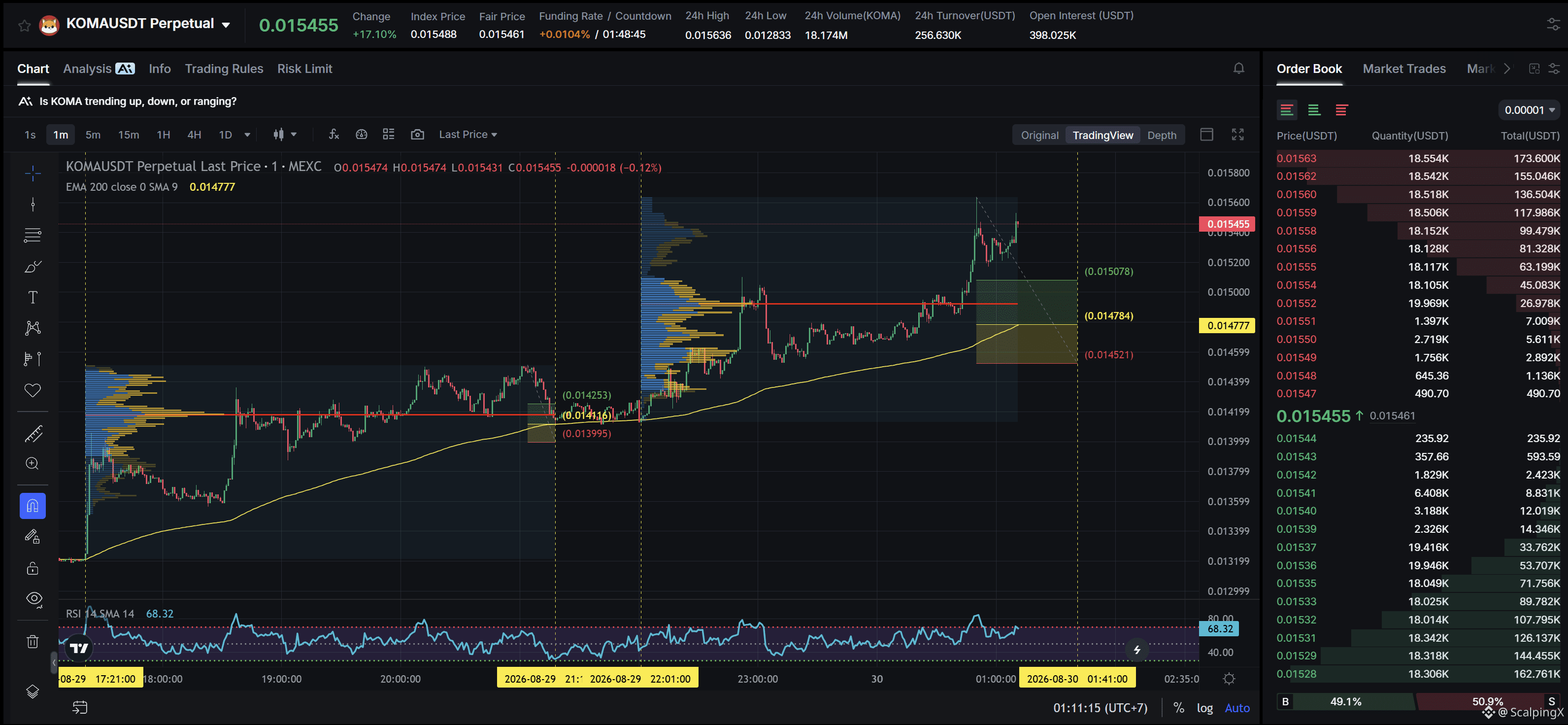Select the Fibonacci lines tool
1568x725 pixels.
(33, 235)
